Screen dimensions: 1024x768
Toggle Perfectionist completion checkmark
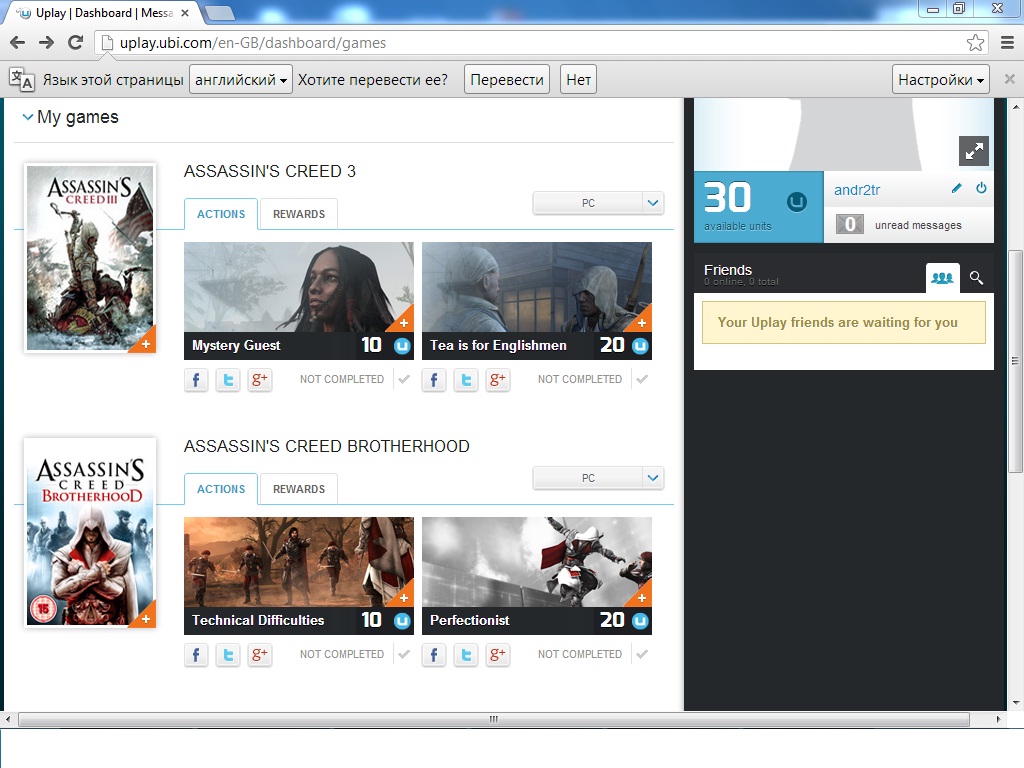(642, 654)
